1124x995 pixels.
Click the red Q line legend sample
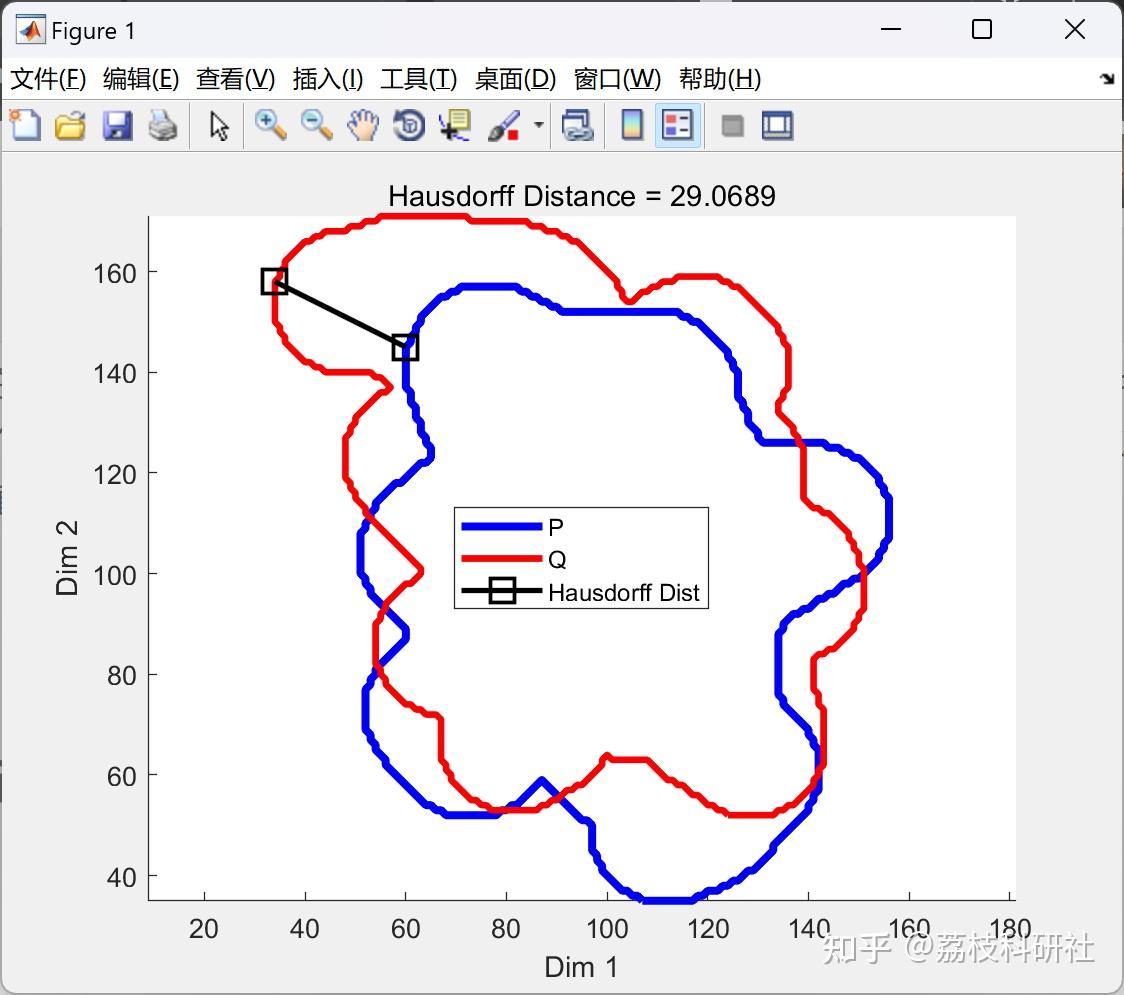click(501, 558)
